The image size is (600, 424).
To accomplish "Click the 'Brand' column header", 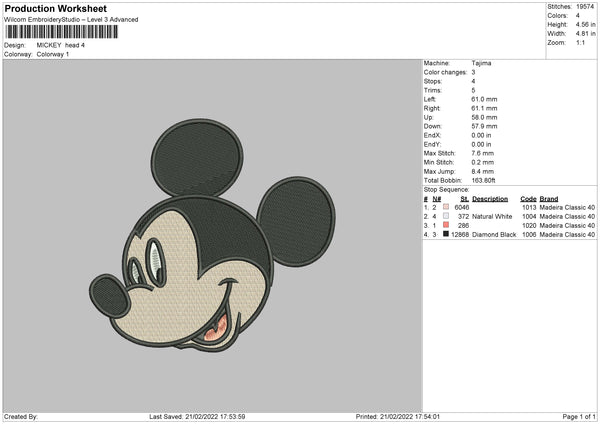I will (x=549, y=199).
